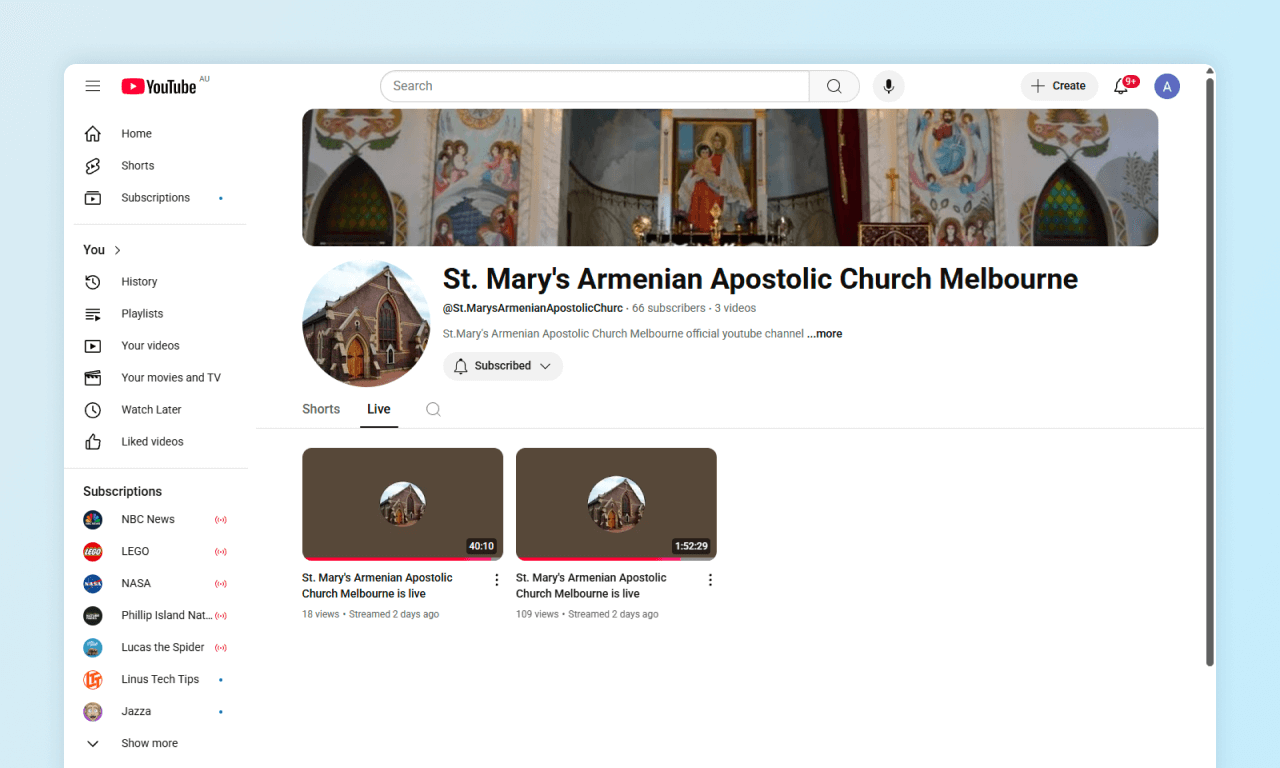Open options for the 40:10 video

[497, 580]
